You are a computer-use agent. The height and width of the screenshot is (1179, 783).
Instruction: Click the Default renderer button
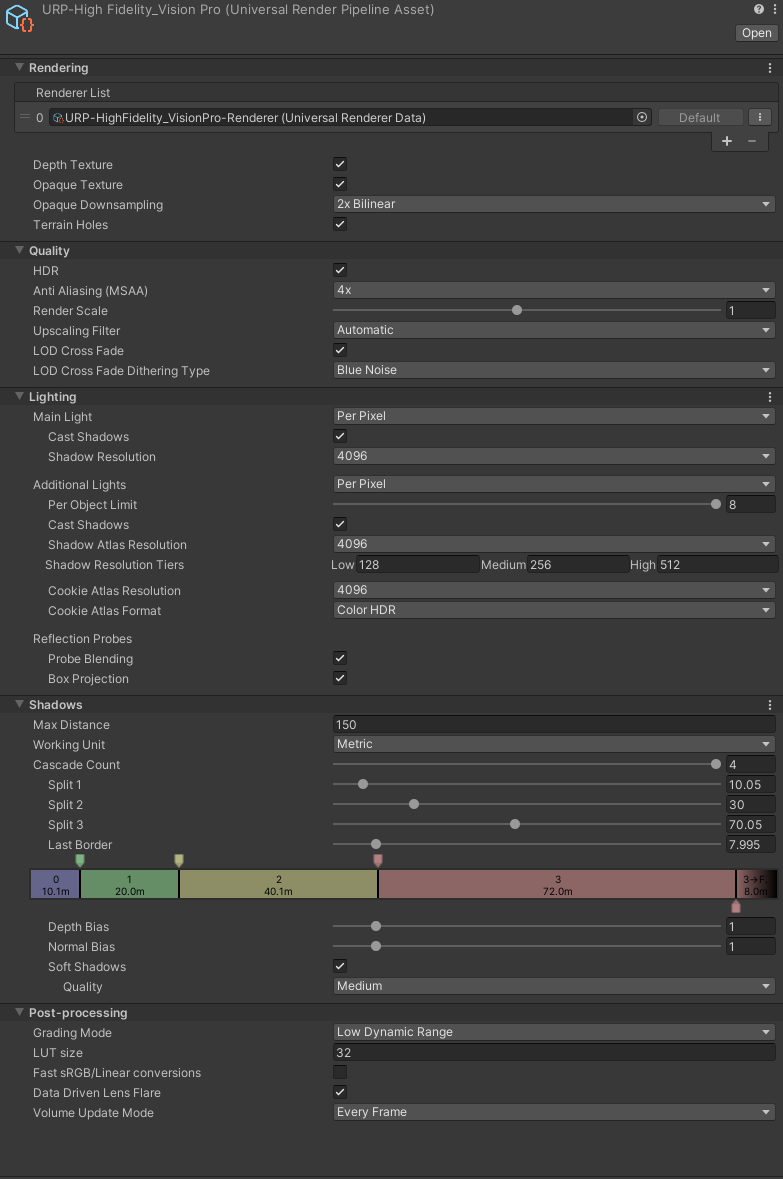[700, 117]
